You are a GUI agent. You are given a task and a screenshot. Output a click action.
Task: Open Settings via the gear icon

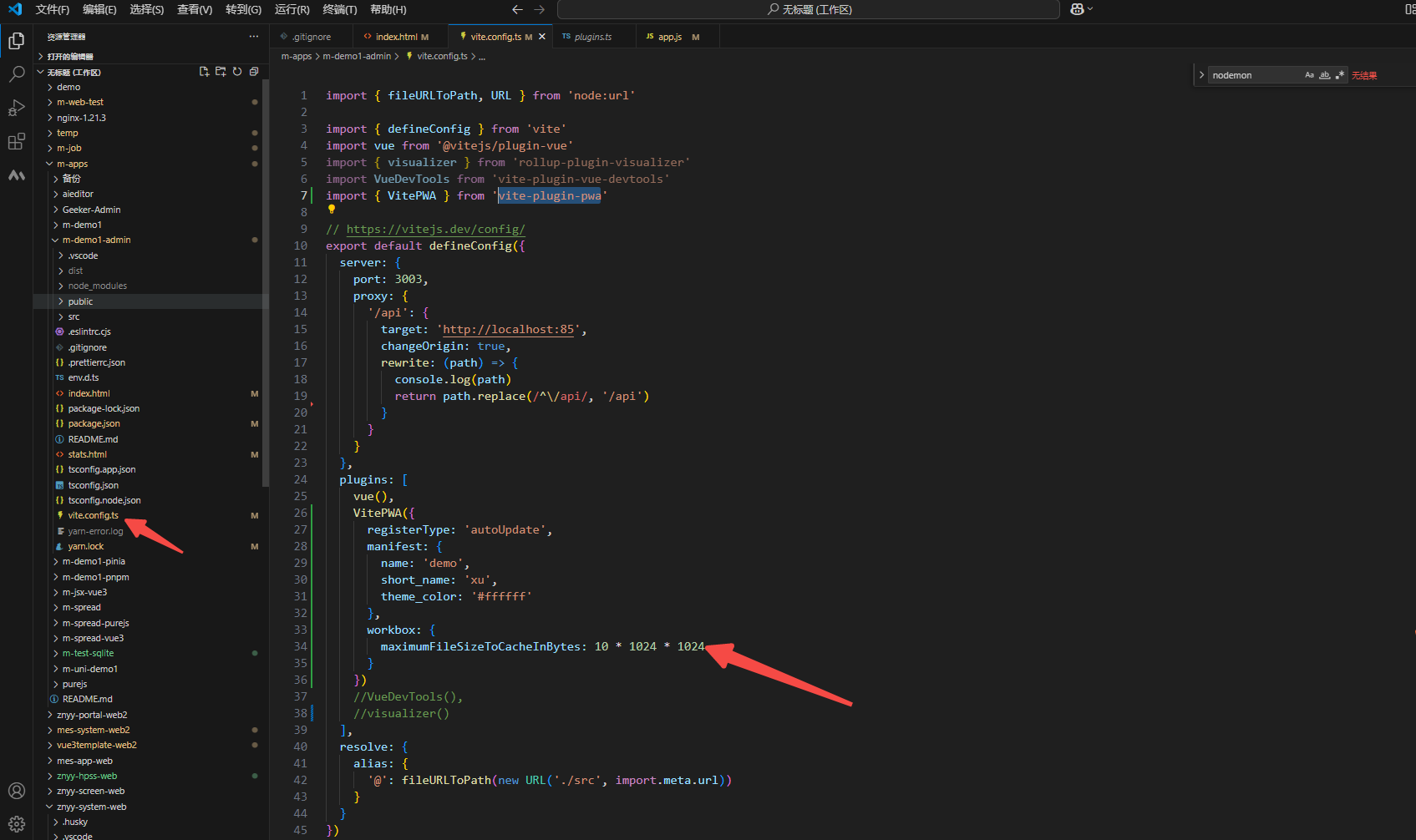(17, 823)
